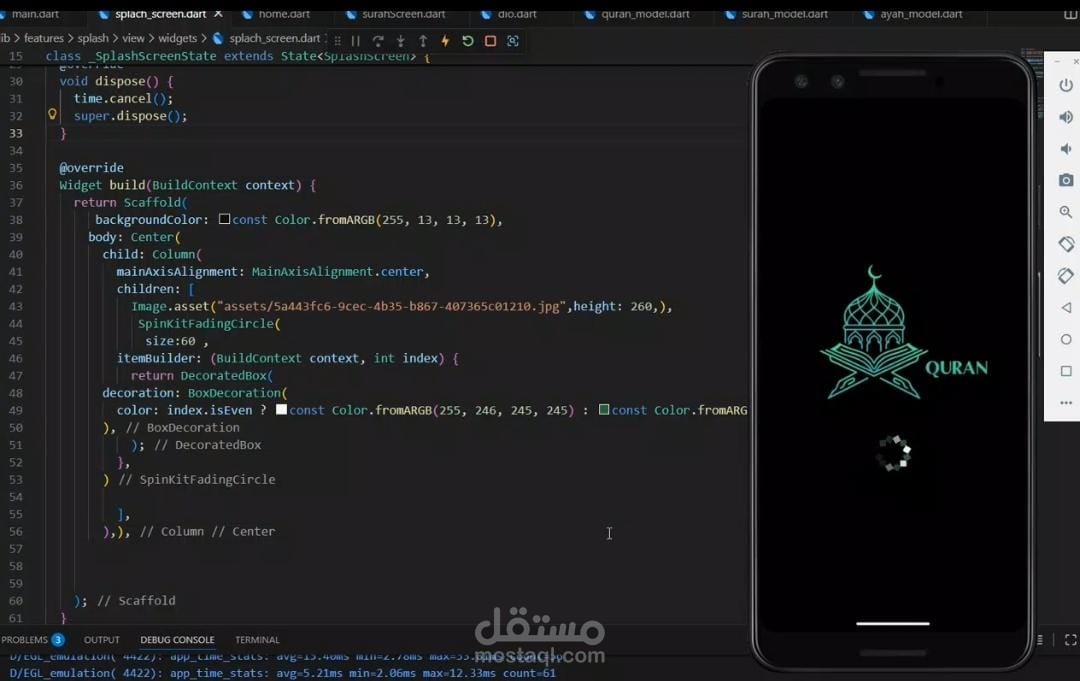Open the widget inspector icon in debug toolbar
Image resolution: width=1080 pixels, height=681 pixels.
(x=512, y=41)
